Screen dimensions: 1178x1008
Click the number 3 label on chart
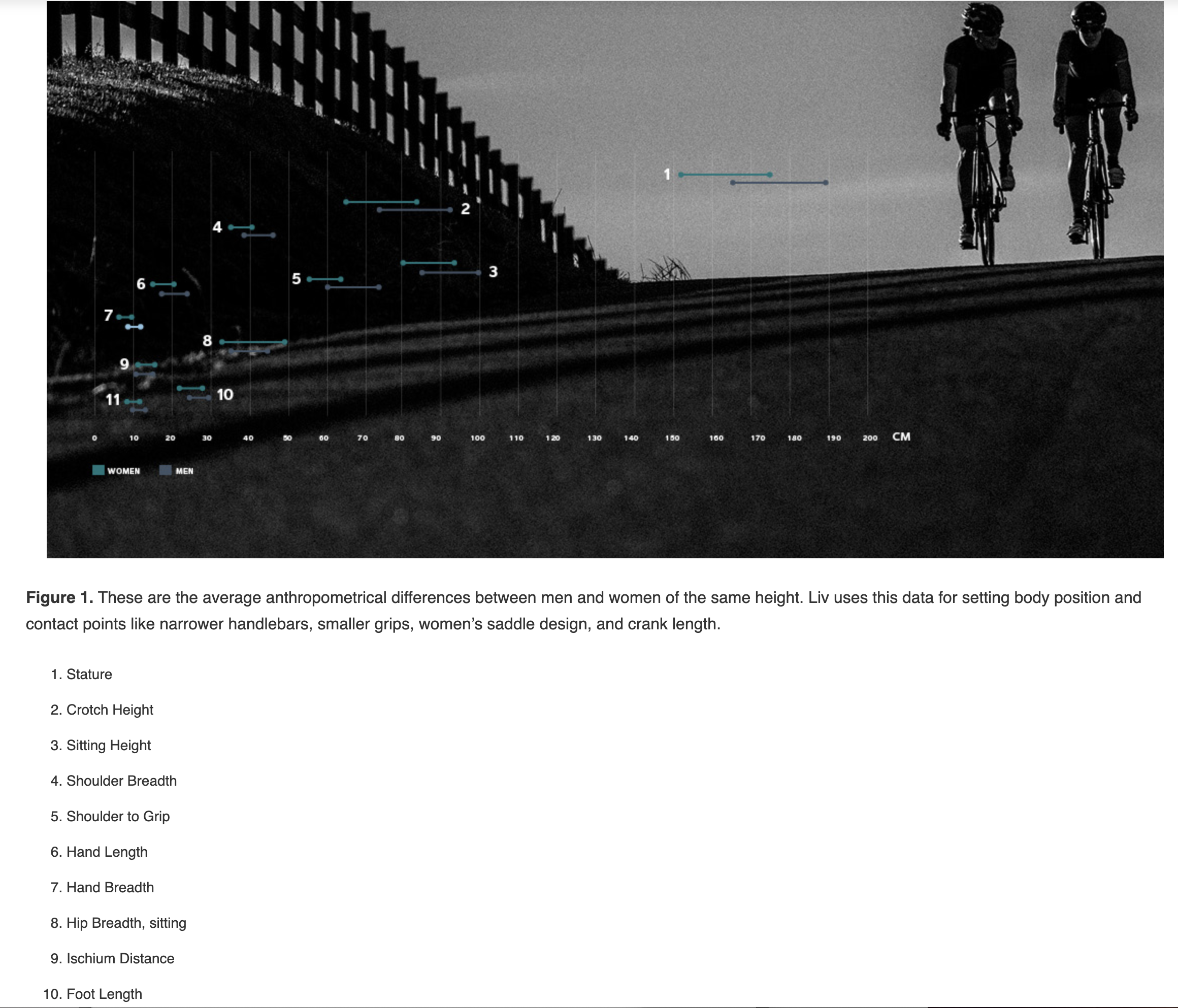493,272
